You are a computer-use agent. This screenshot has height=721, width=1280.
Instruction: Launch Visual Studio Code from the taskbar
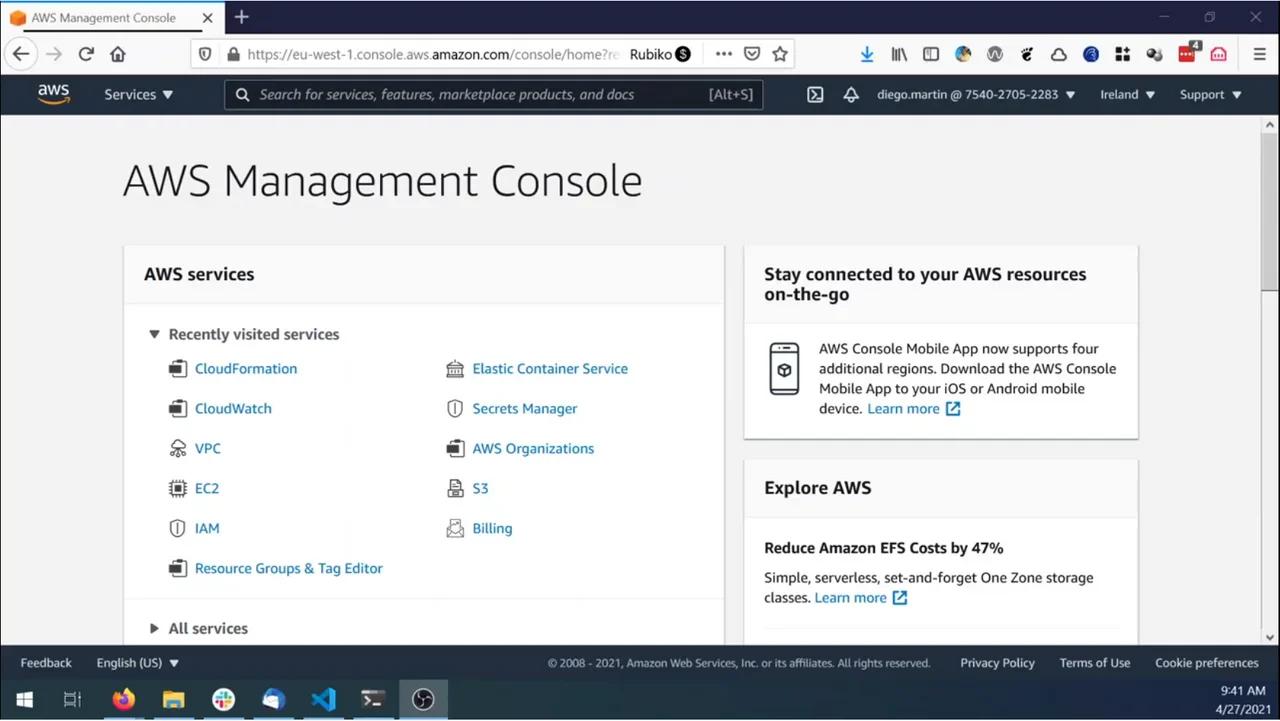tap(322, 699)
